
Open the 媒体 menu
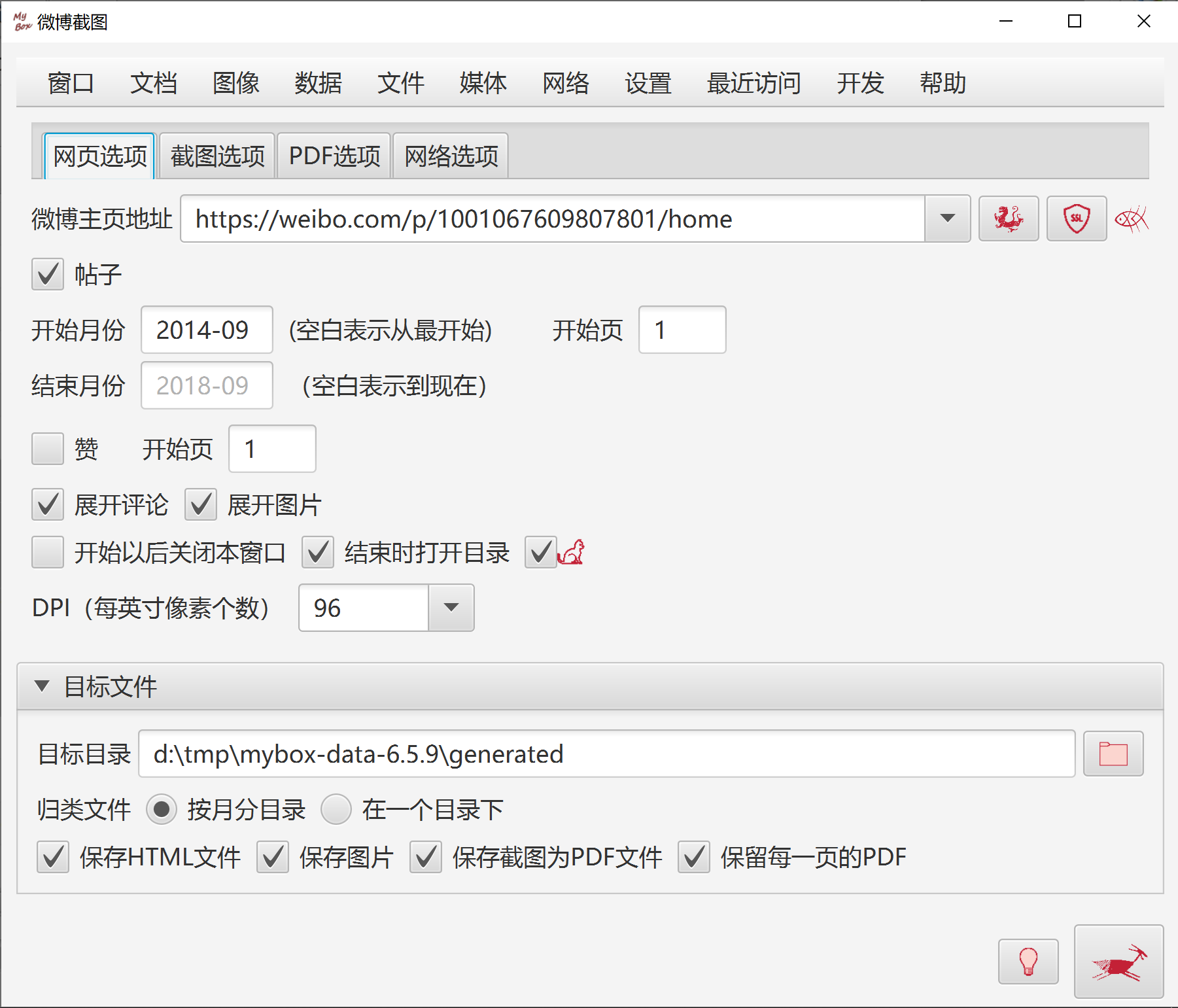(483, 83)
